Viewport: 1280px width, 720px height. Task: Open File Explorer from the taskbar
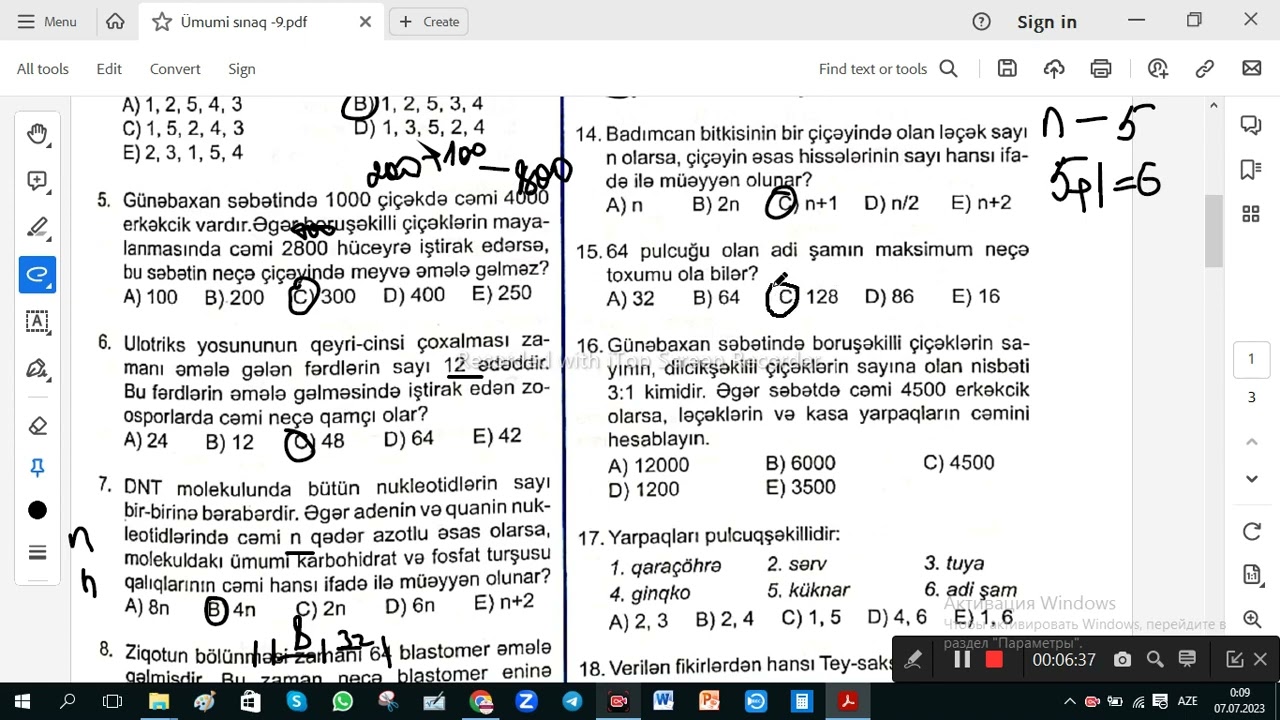159,702
